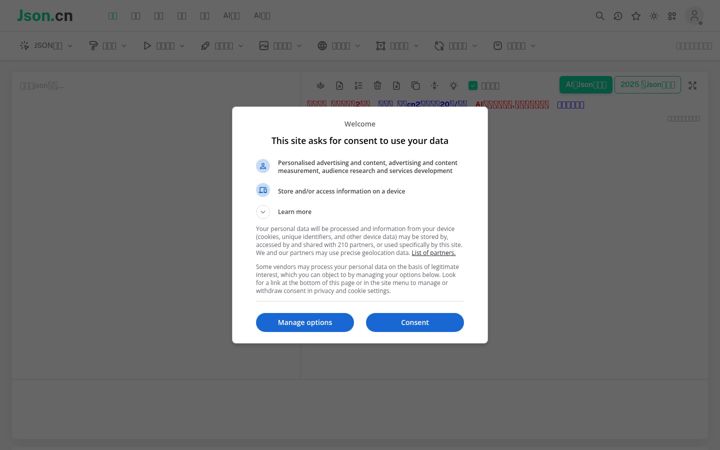Toggle the sun theme icon in header

pos(653,16)
